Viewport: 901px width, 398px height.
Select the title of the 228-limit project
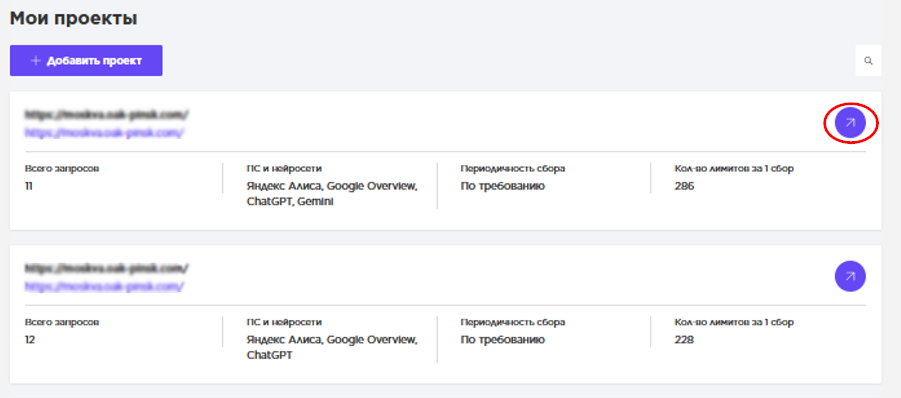(106, 268)
